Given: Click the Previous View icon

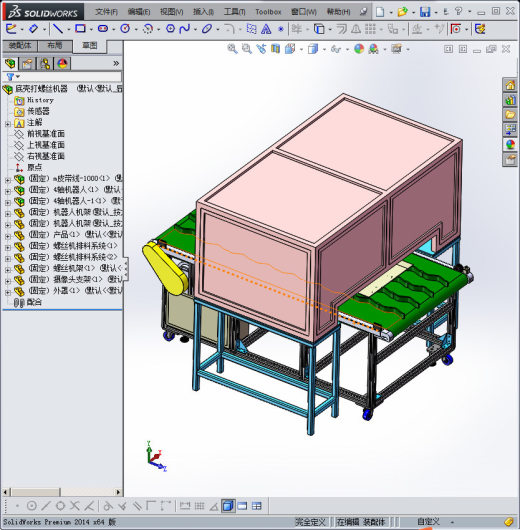Looking at the screenshot, I should [x=261, y=49].
